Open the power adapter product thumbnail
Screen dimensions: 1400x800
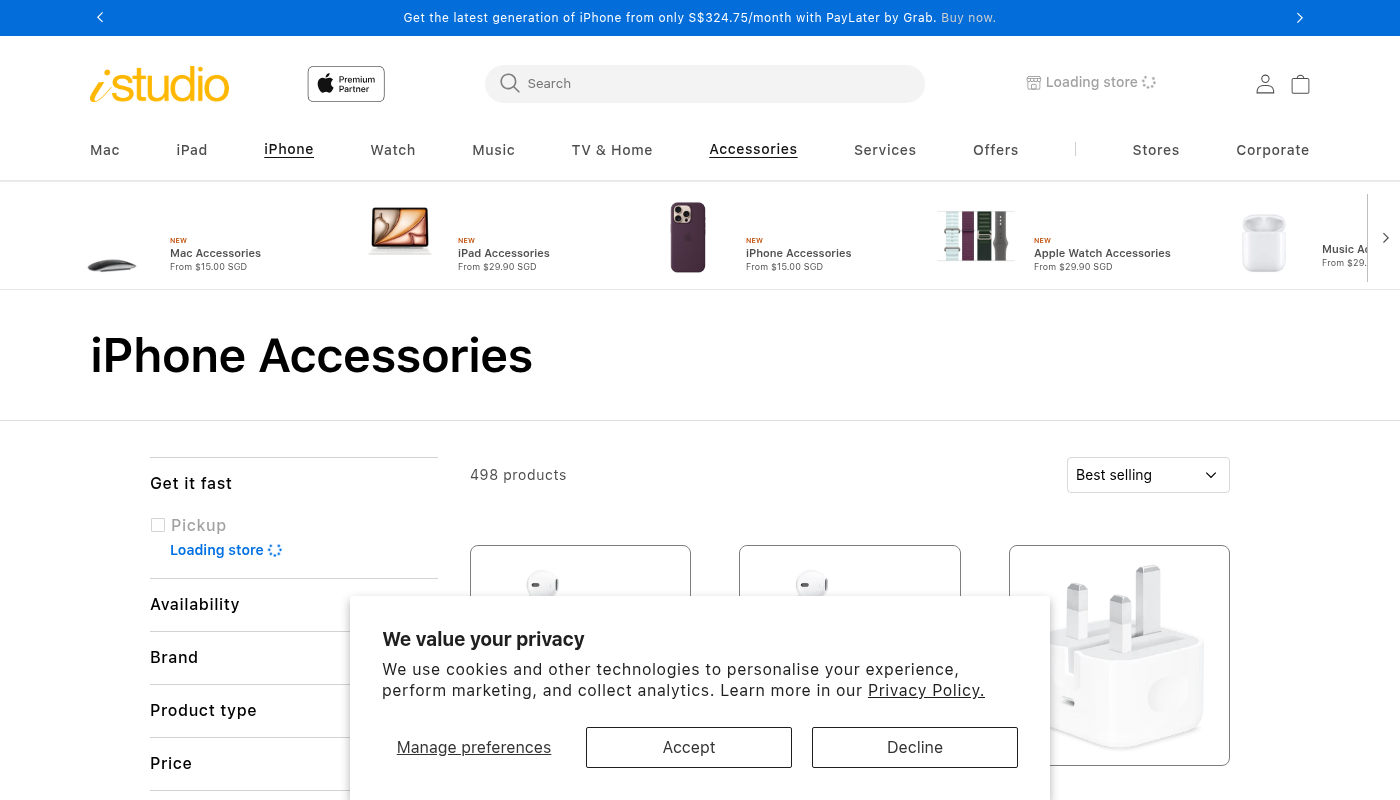tap(1119, 655)
